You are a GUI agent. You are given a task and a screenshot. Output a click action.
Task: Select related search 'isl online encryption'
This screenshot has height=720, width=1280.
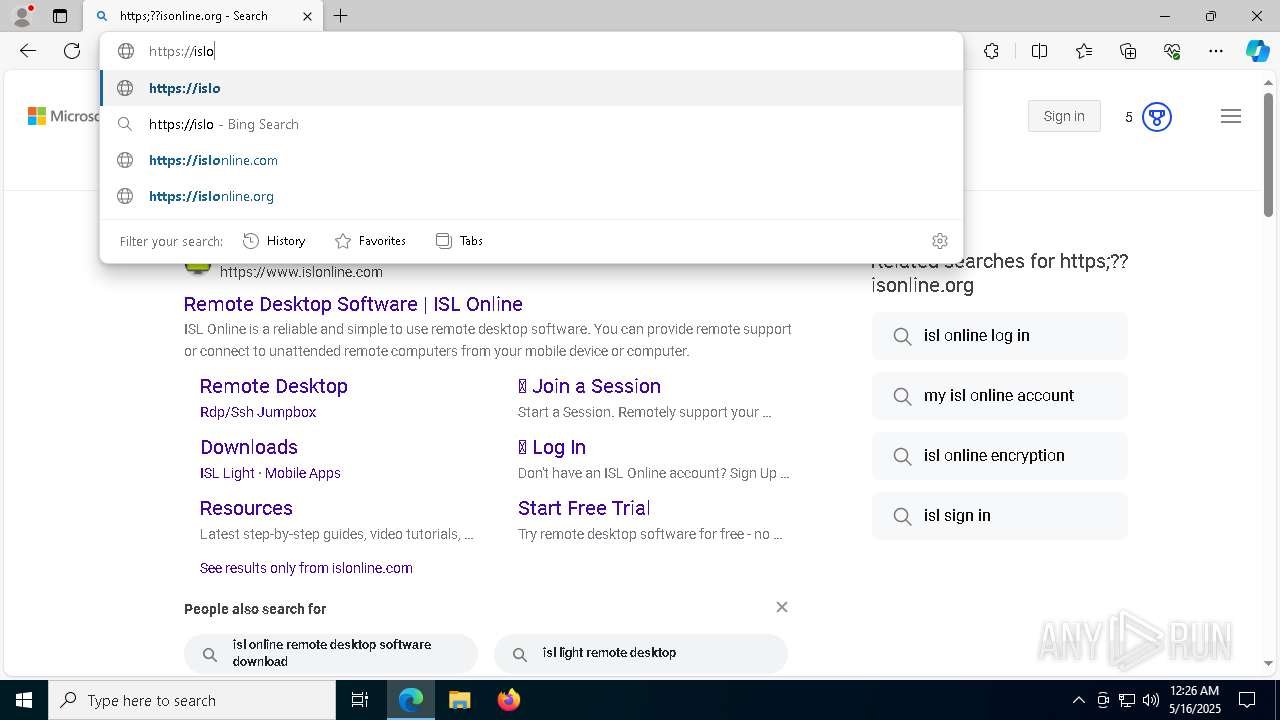point(1000,456)
